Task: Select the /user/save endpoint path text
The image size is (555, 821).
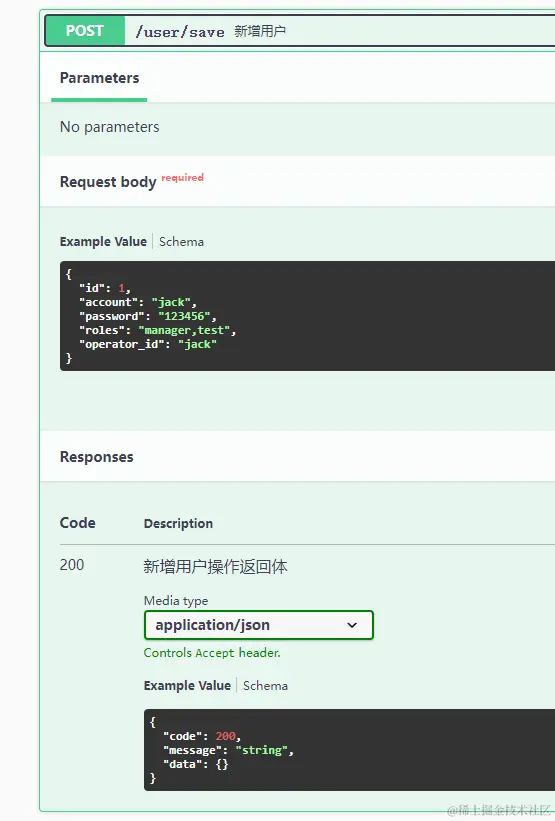Action: point(180,32)
